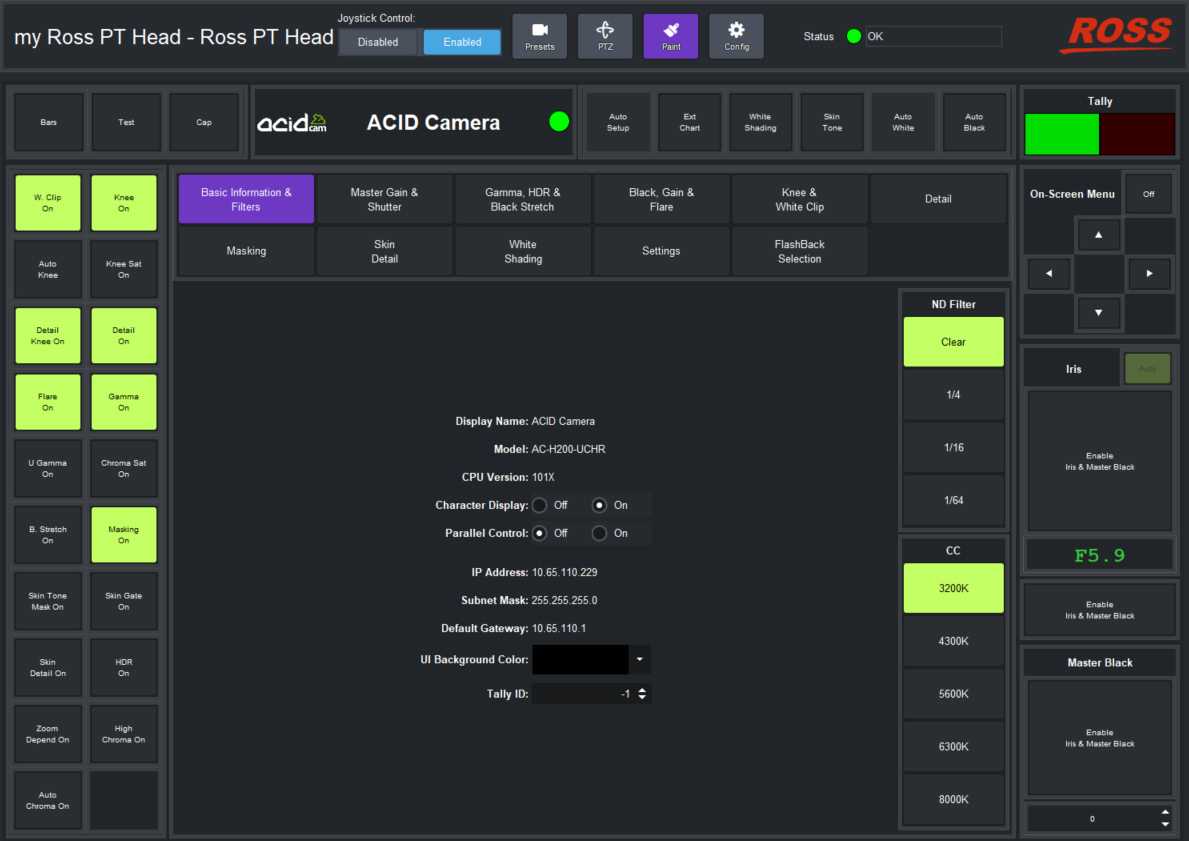Set Character Display to Off
The image size is (1189, 841).
click(x=540, y=505)
